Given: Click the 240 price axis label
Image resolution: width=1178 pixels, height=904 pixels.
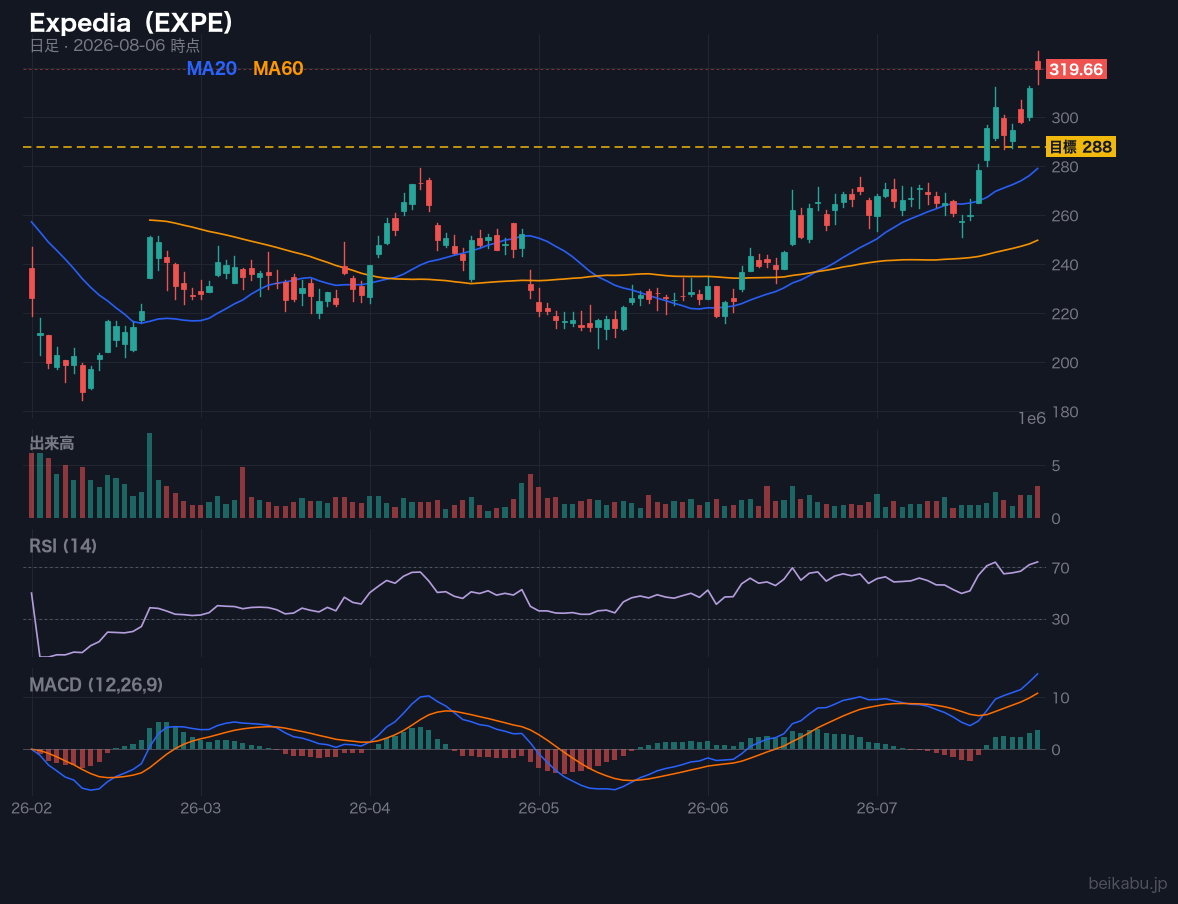Looking at the screenshot, I should click(x=1065, y=265).
